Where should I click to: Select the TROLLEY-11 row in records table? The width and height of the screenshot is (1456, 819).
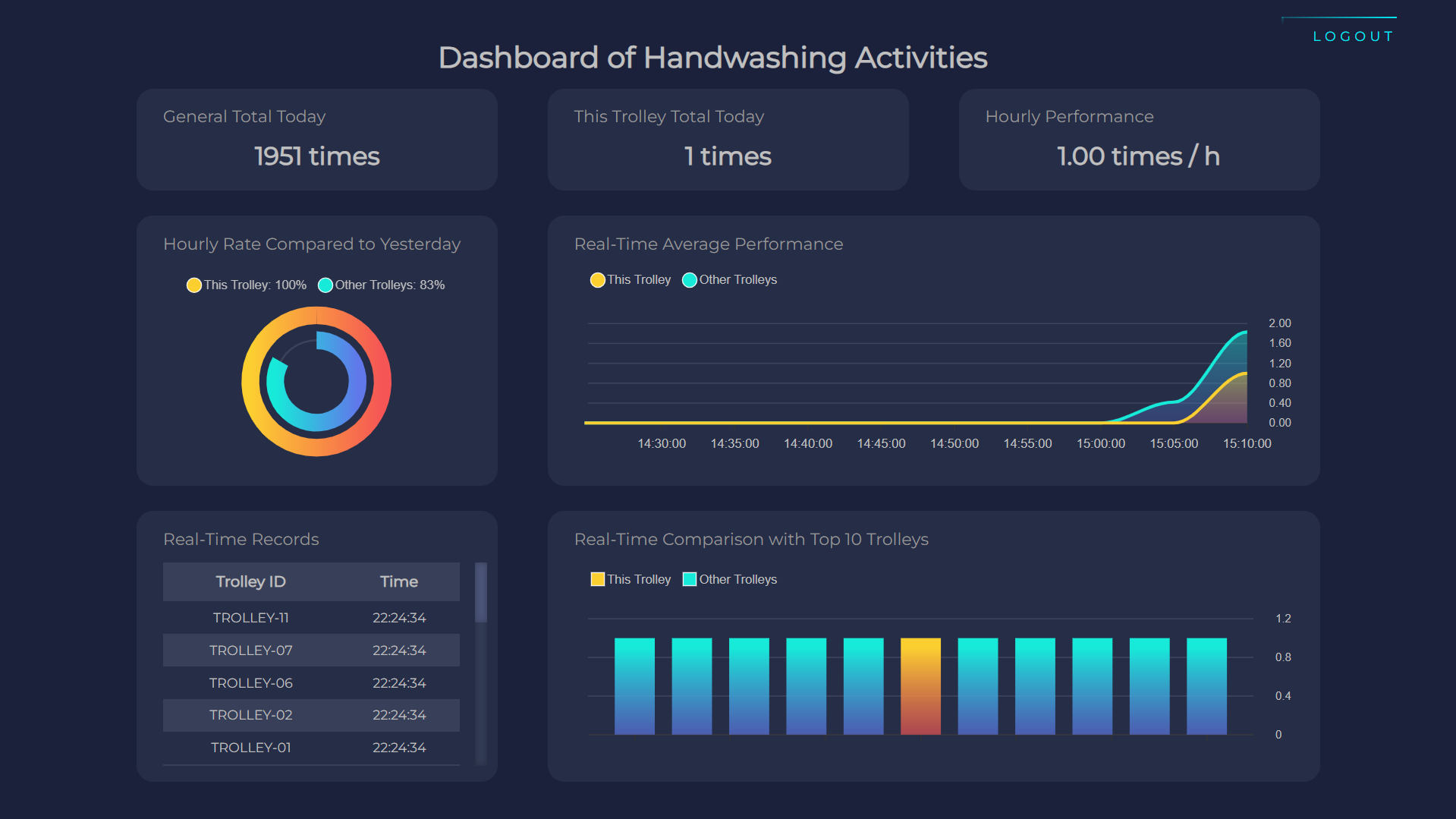pos(311,618)
